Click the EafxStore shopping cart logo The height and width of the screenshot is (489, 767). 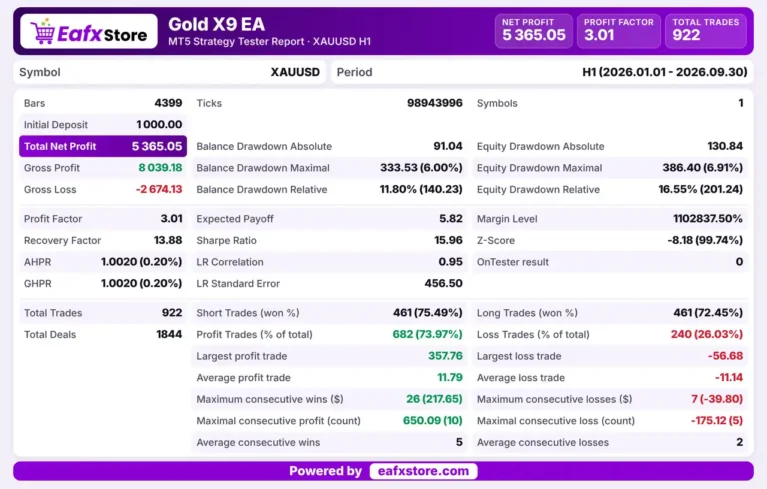pos(89,32)
